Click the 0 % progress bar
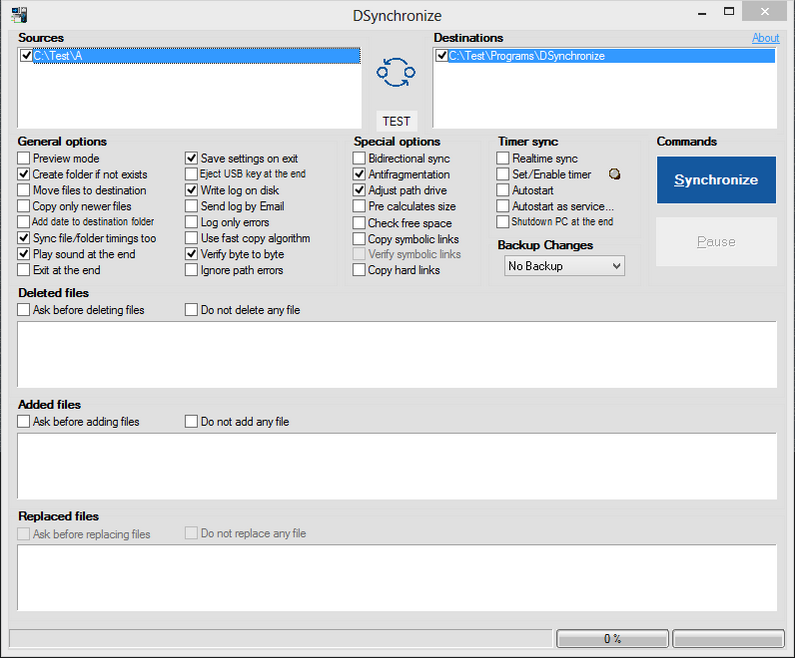Image resolution: width=795 pixels, height=658 pixels. [x=612, y=639]
